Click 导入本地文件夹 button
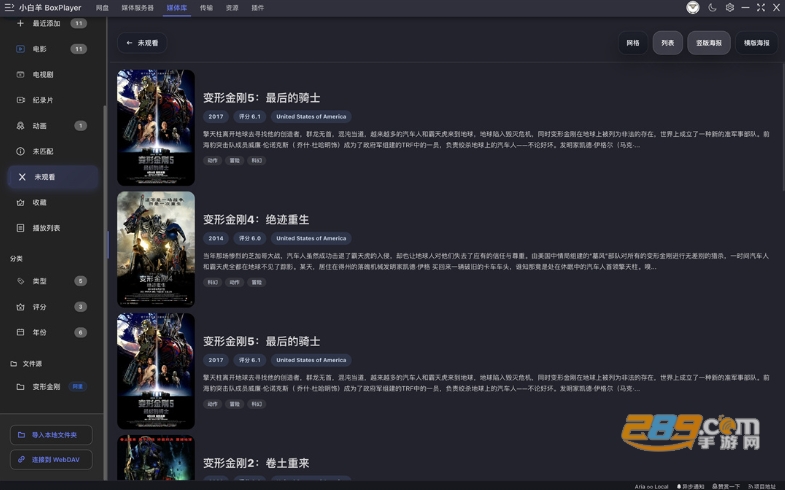785x490 pixels. point(51,435)
